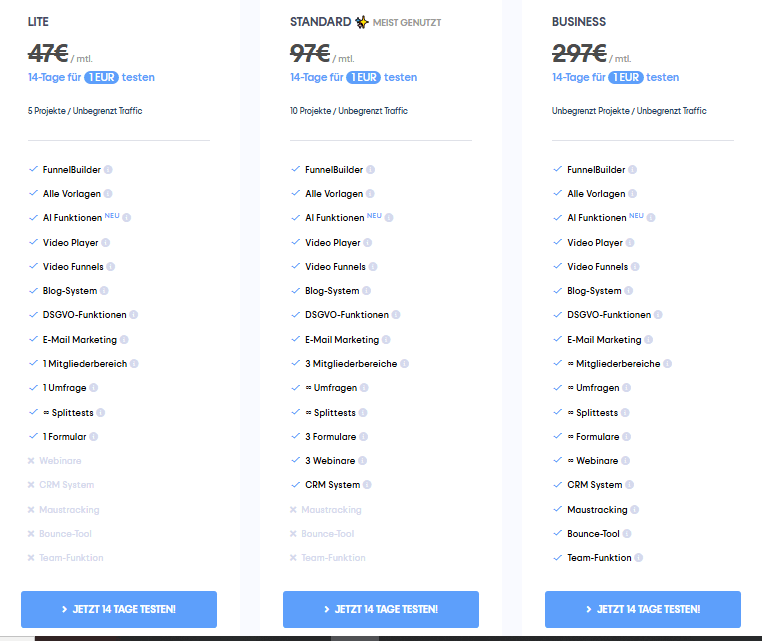Screen dimensions: 762x641
Task: Click the crossed-out 297€ Business price
Action: coord(579,53)
